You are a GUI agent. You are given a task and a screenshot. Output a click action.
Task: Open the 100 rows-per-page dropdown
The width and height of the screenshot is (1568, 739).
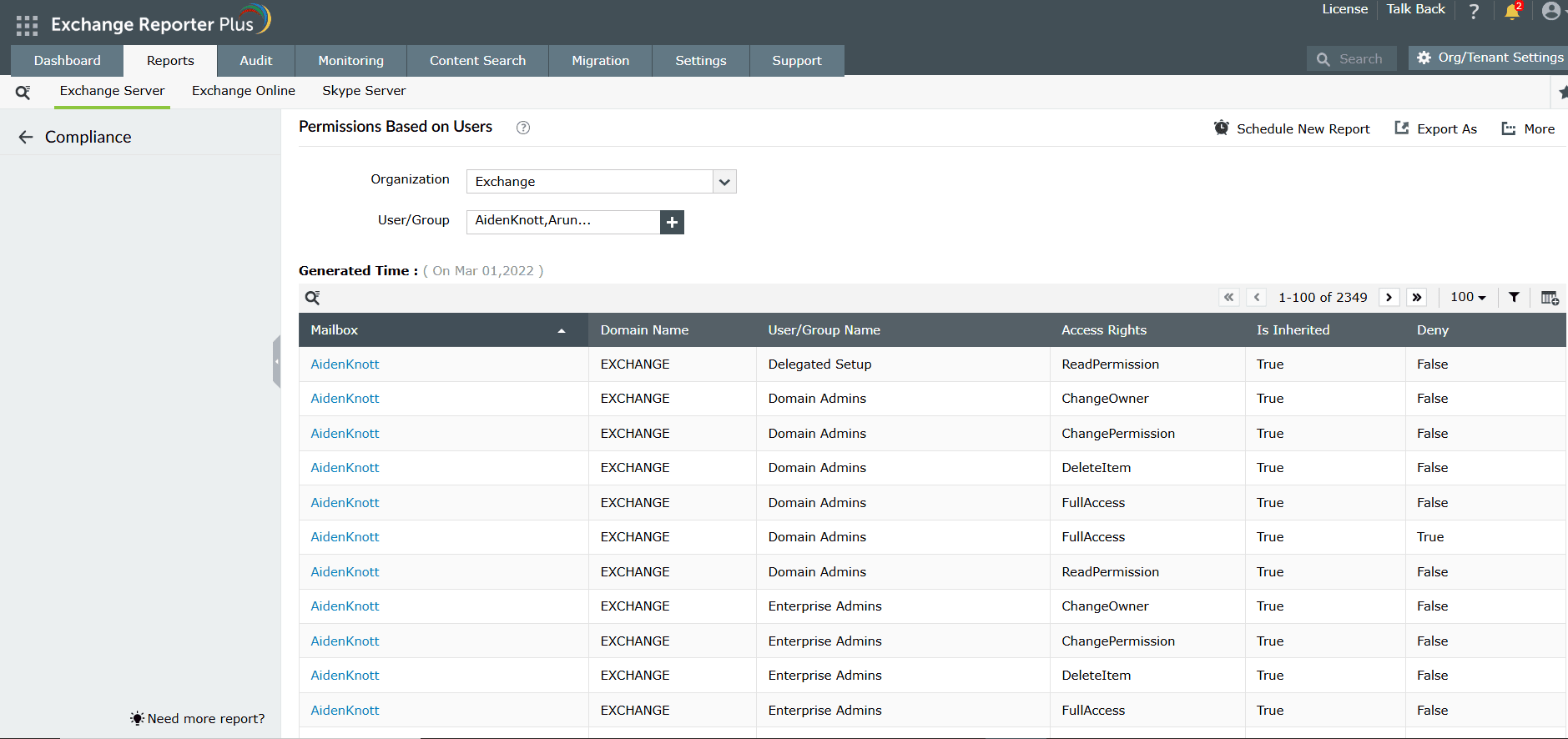tap(1468, 298)
